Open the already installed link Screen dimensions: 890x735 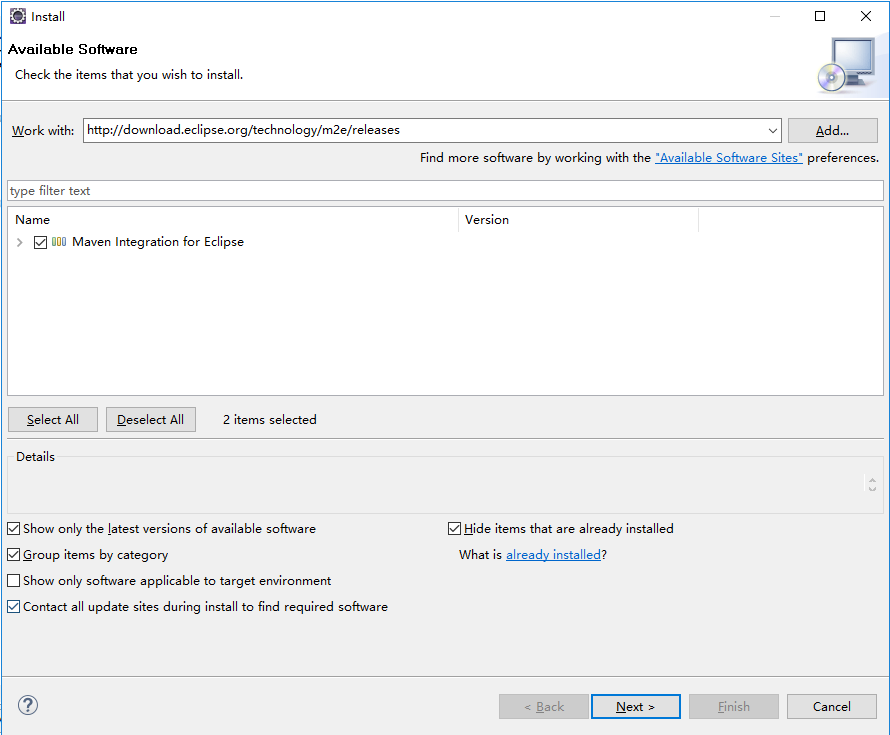(553, 555)
